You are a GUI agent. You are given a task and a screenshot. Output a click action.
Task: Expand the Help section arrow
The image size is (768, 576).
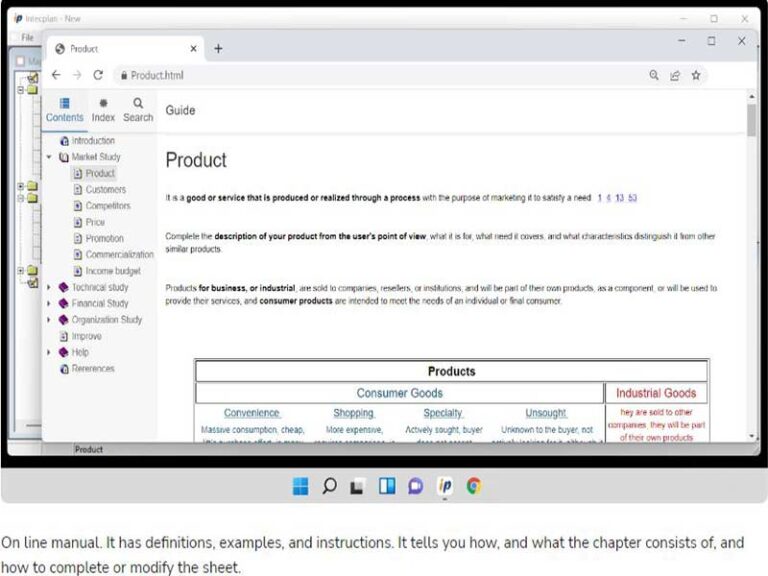coord(48,352)
